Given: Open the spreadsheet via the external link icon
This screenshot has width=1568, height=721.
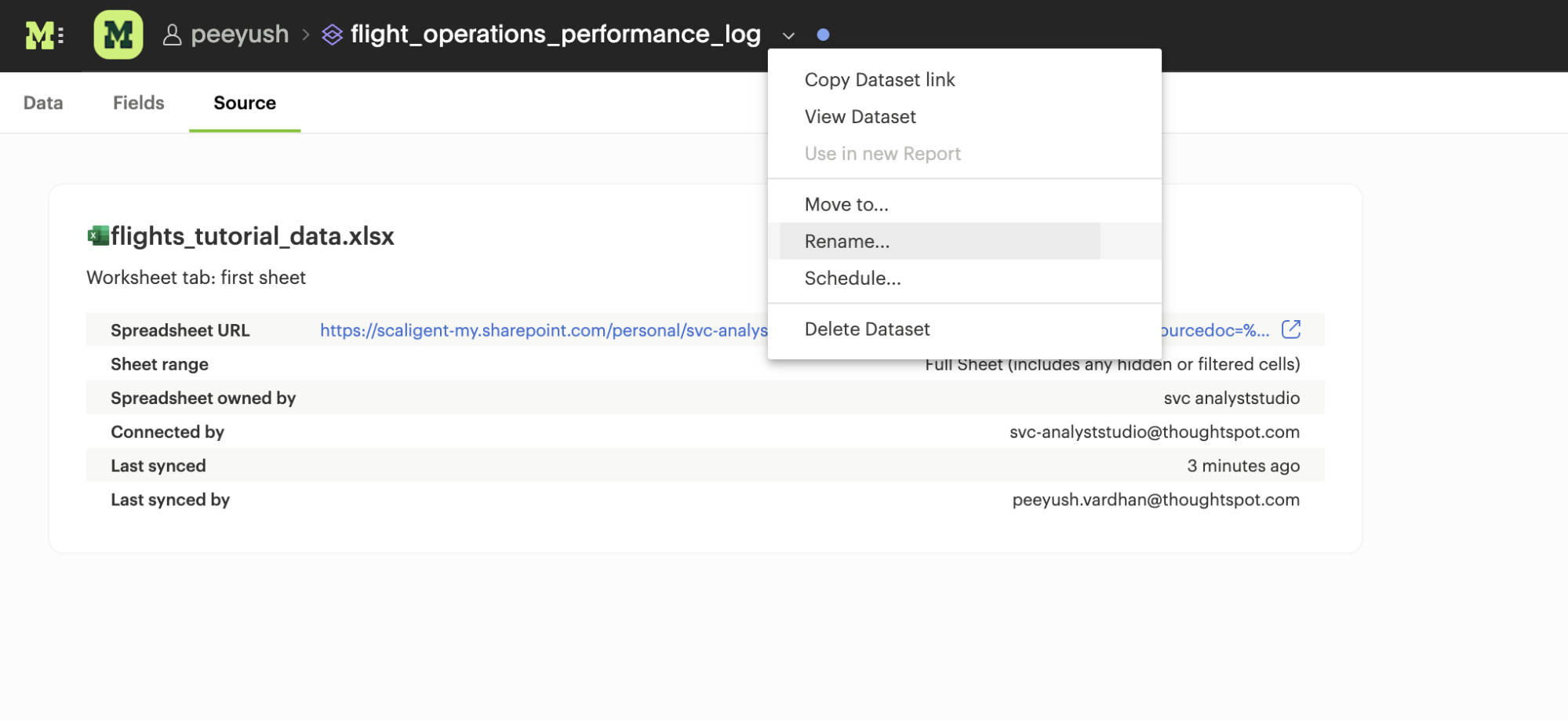Looking at the screenshot, I should [x=1290, y=330].
